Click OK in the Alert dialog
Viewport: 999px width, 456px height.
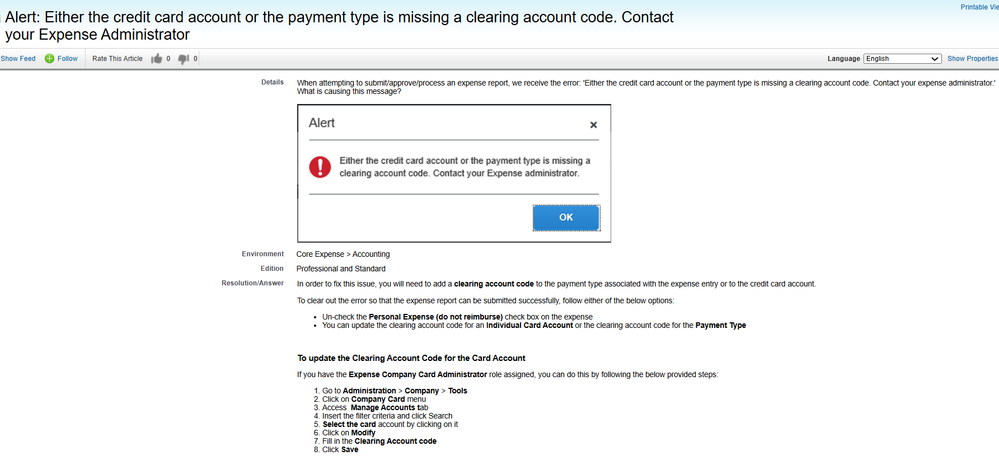click(x=566, y=217)
